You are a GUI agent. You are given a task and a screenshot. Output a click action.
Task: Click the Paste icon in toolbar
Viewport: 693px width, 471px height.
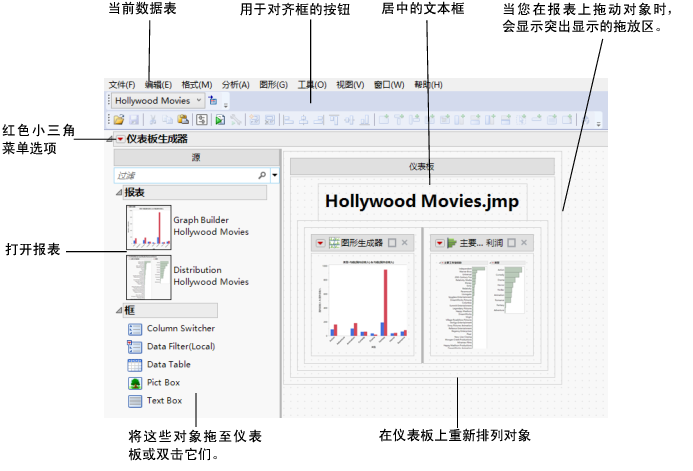[183, 120]
